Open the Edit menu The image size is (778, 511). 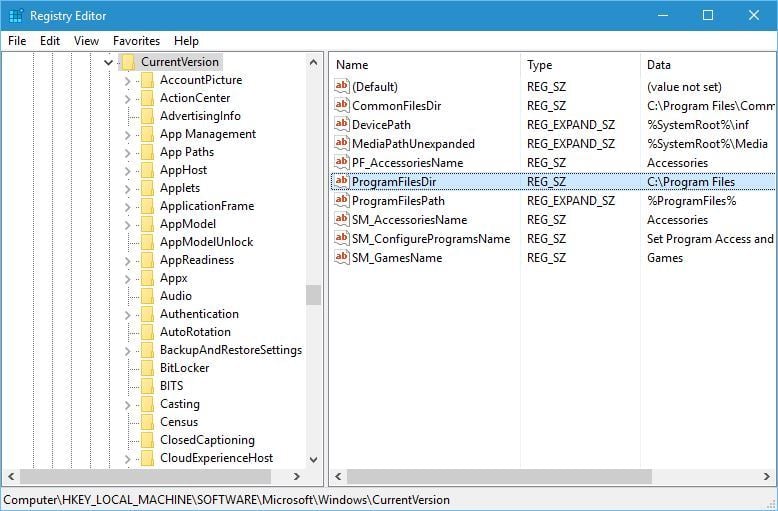click(50, 41)
